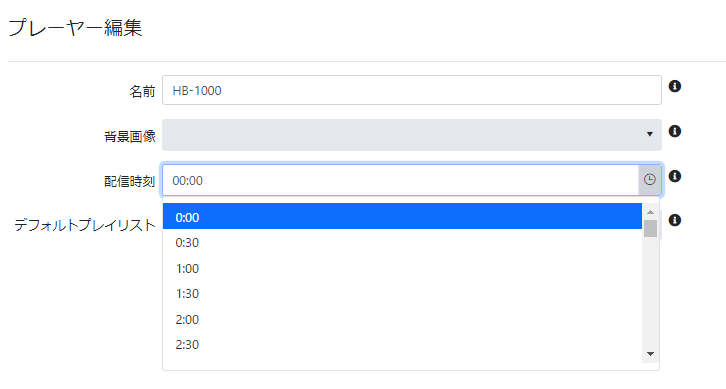
Task: Click the time list scrollbar down arrow
Action: tap(651, 354)
